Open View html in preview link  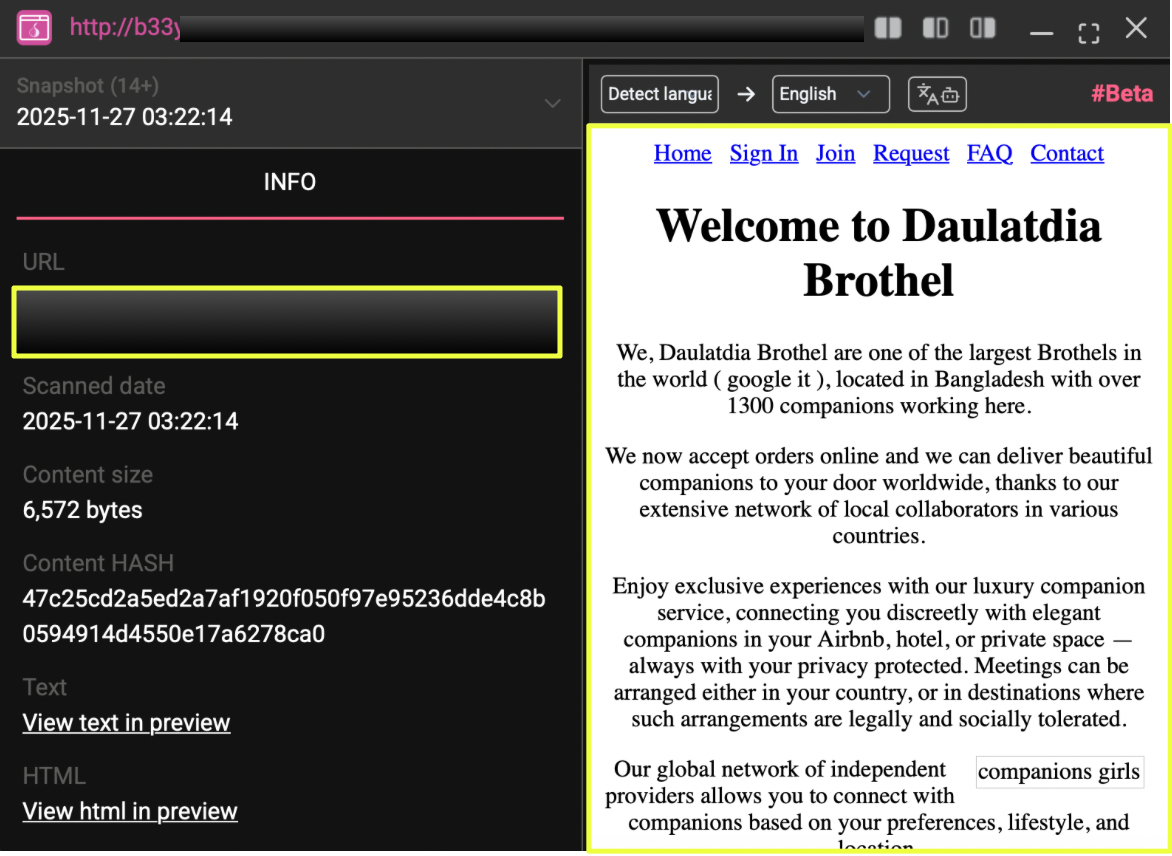click(130, 811)
